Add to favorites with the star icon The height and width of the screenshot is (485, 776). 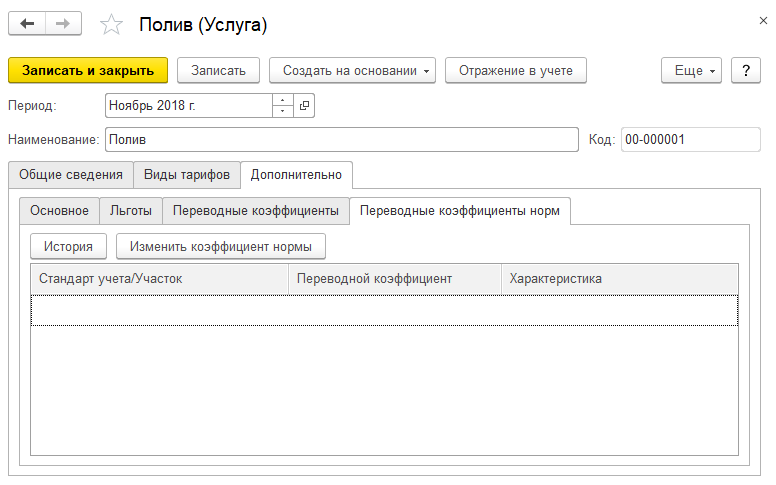pos(111,25)
